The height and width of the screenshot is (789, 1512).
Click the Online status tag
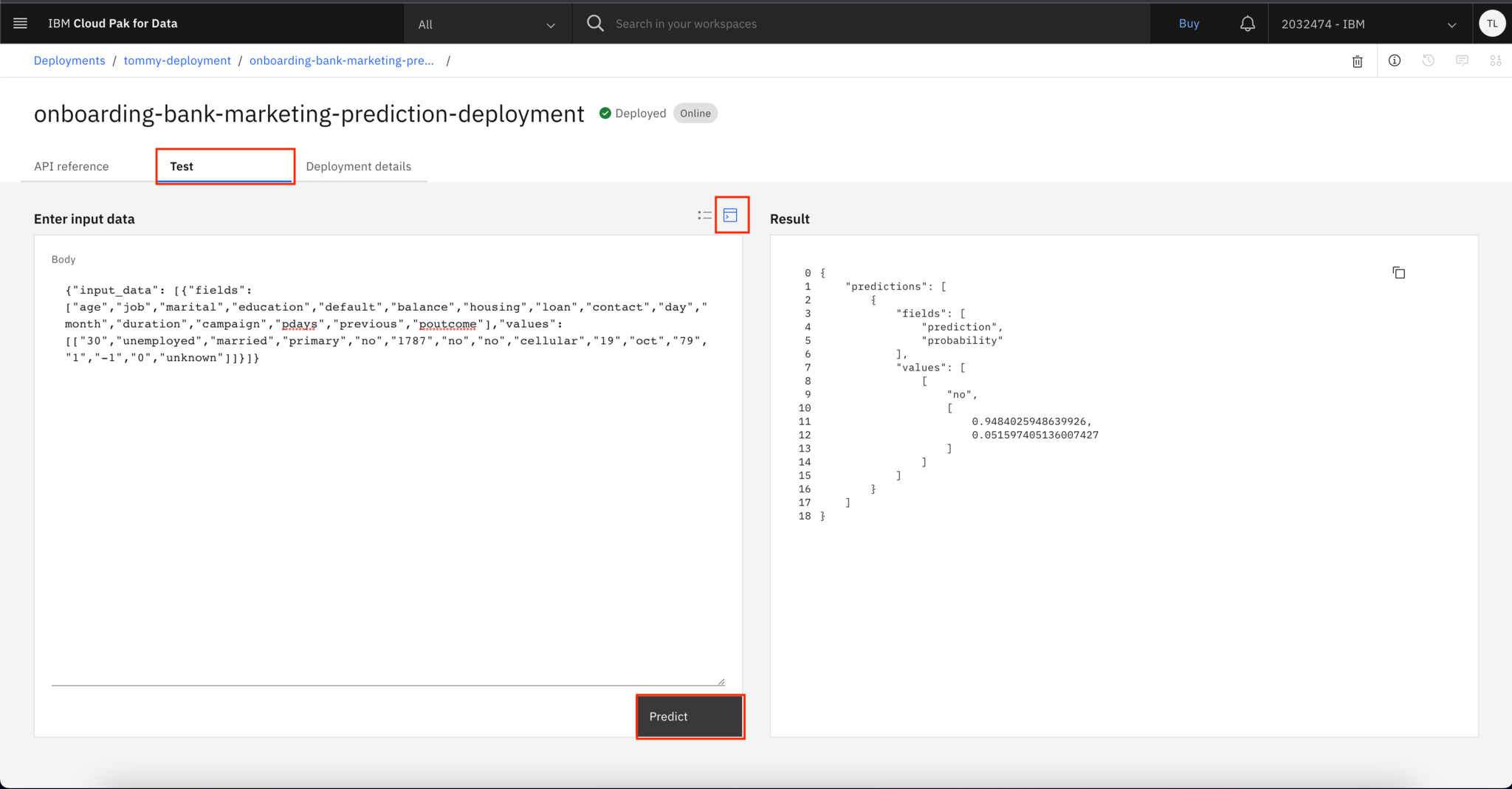[695, 113]
